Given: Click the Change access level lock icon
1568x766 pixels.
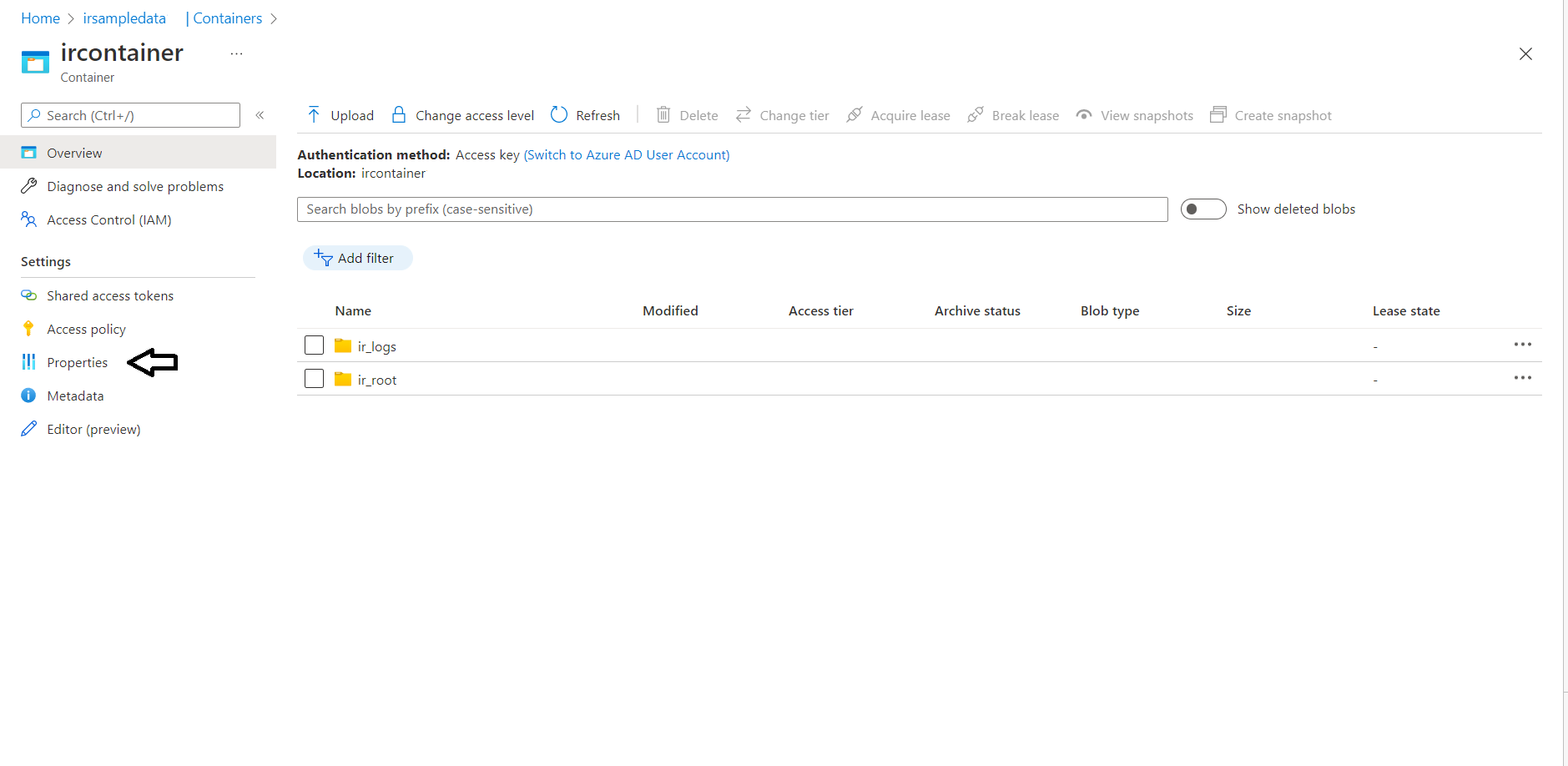Looking at the screenshot, I should 399,114.
